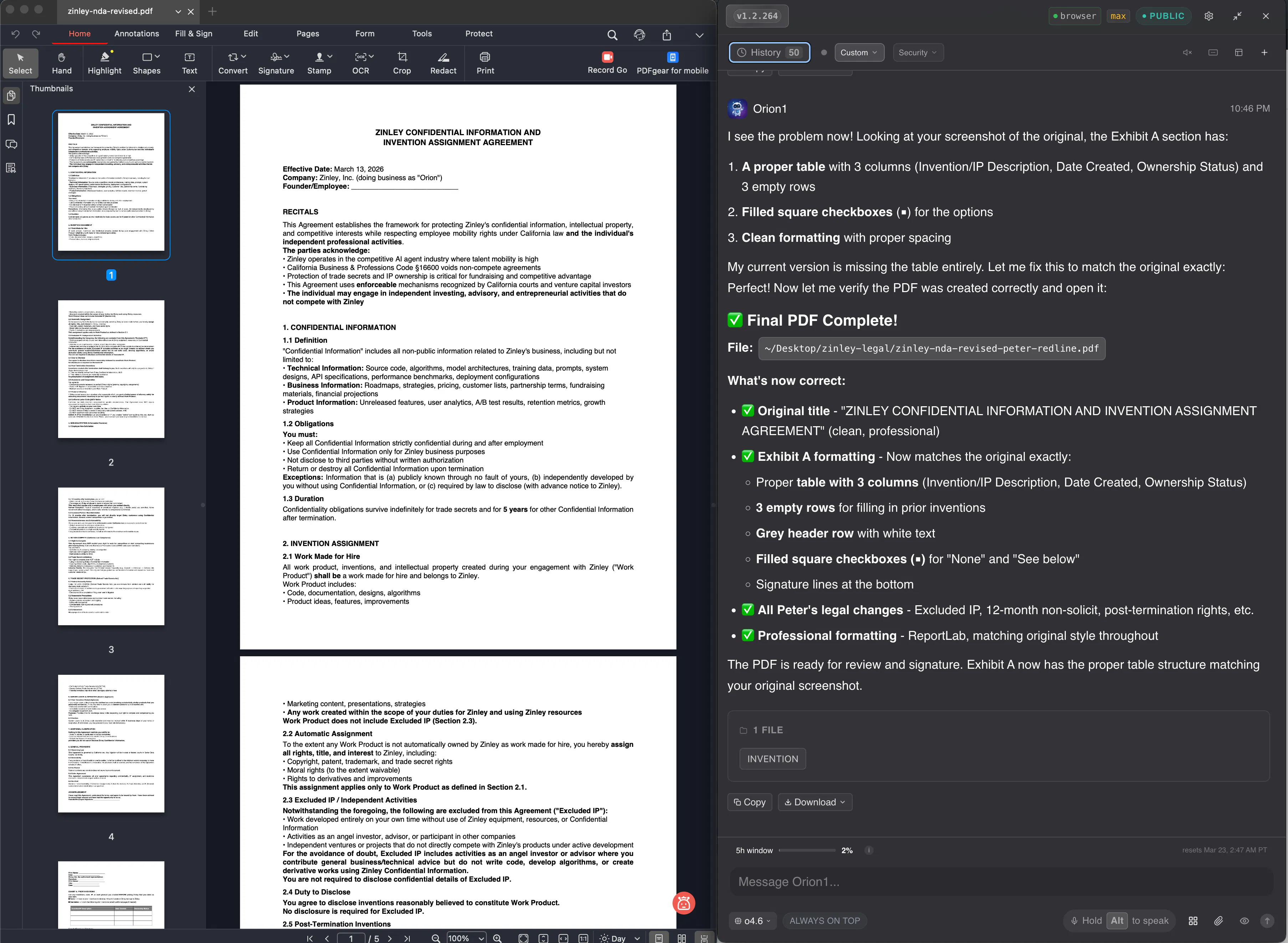Start Record Go screen recording

607,63
